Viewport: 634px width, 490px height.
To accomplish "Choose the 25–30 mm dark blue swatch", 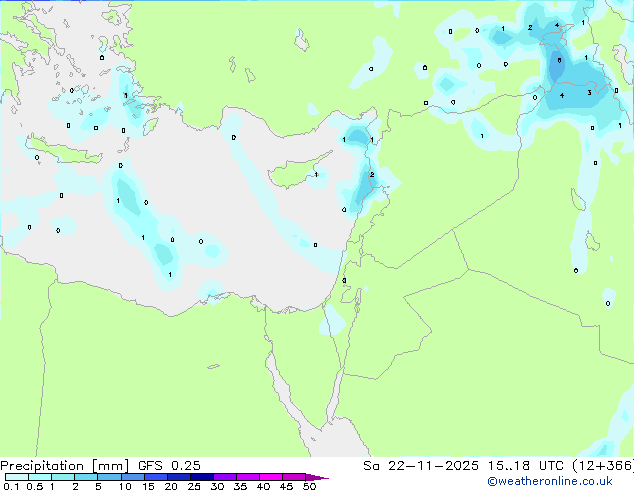I will tap(202, 477).
